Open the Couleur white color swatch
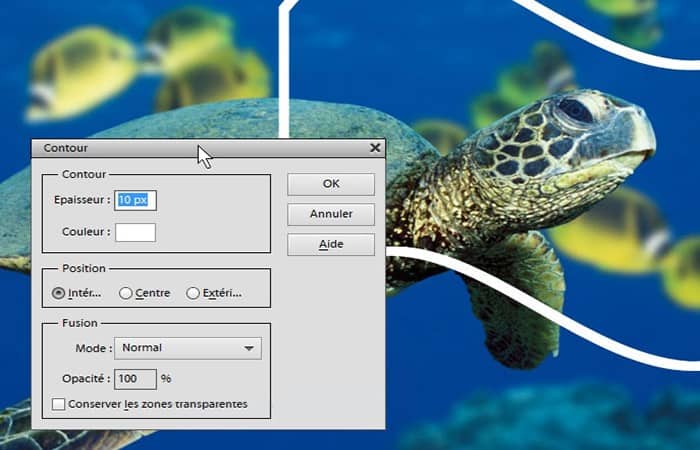700x450 pixels. 135,232
